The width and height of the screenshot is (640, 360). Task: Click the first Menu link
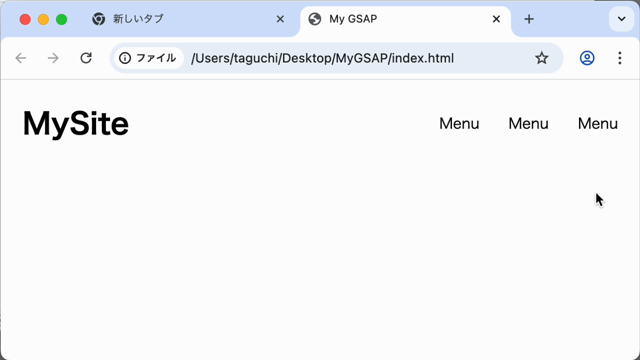(x=459, y=123)
